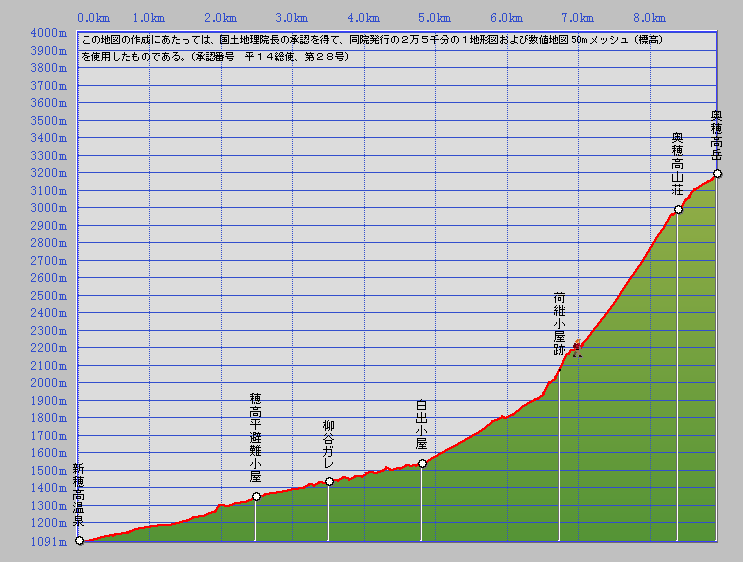Click the 0.0km distance label
Image resolution: width=743 pixels, height=562 pixels.
click(x=94, y=18)
